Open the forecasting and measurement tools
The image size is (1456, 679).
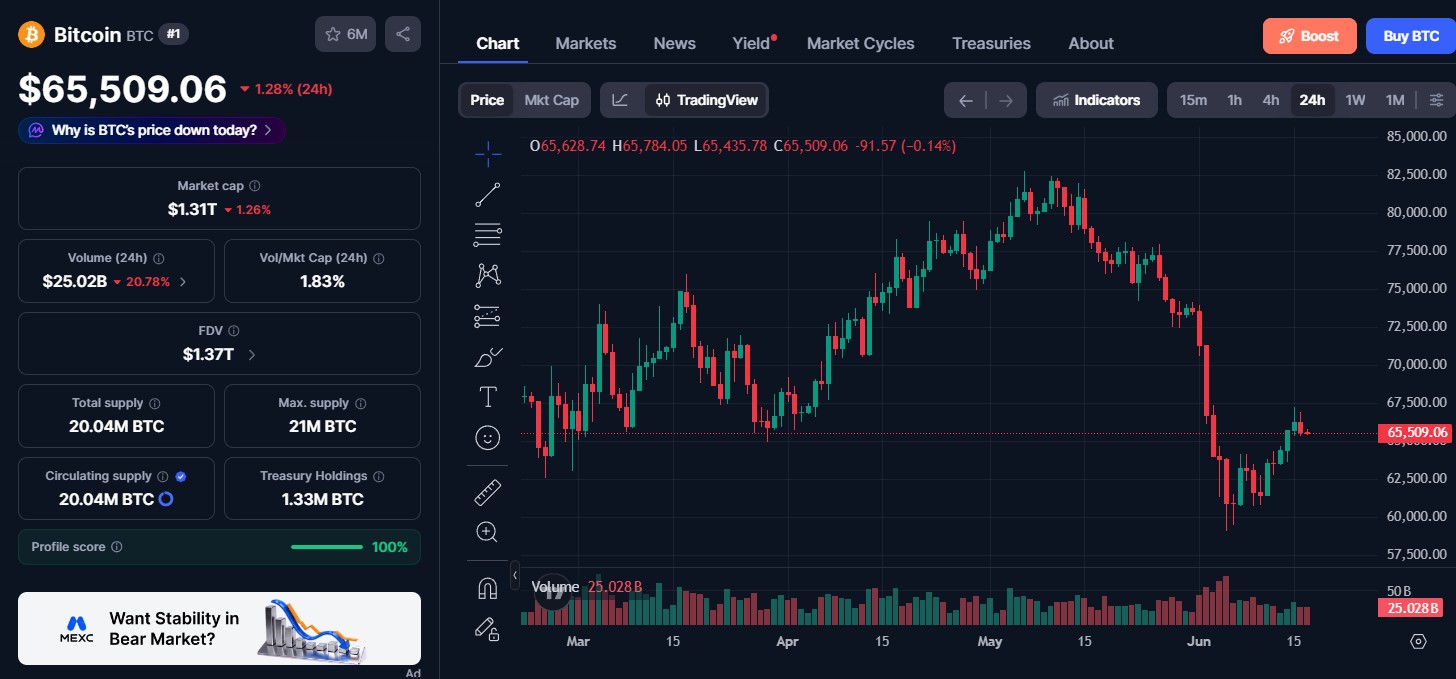(x=488, y=316)
